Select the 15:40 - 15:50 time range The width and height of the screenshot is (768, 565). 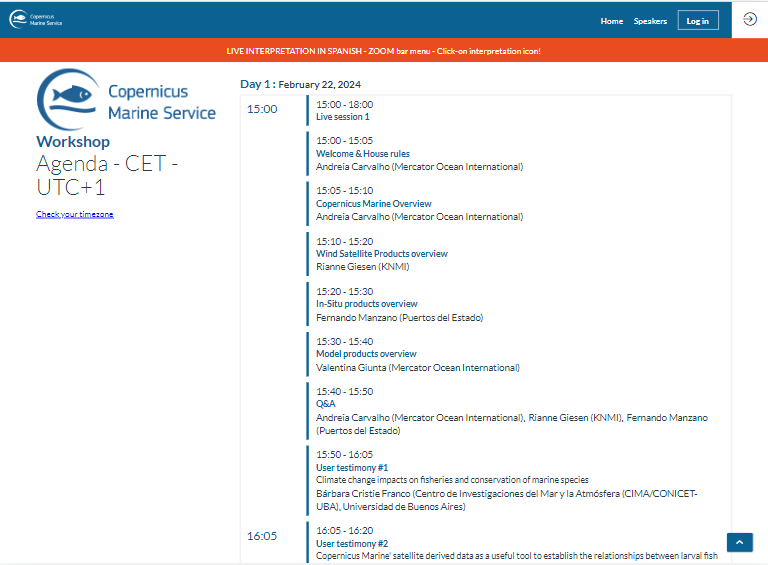pyautogui.click(x=344, y=392)
